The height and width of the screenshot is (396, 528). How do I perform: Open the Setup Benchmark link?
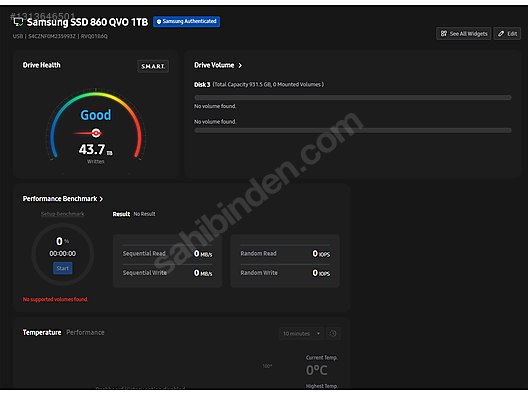click(63, 214)
